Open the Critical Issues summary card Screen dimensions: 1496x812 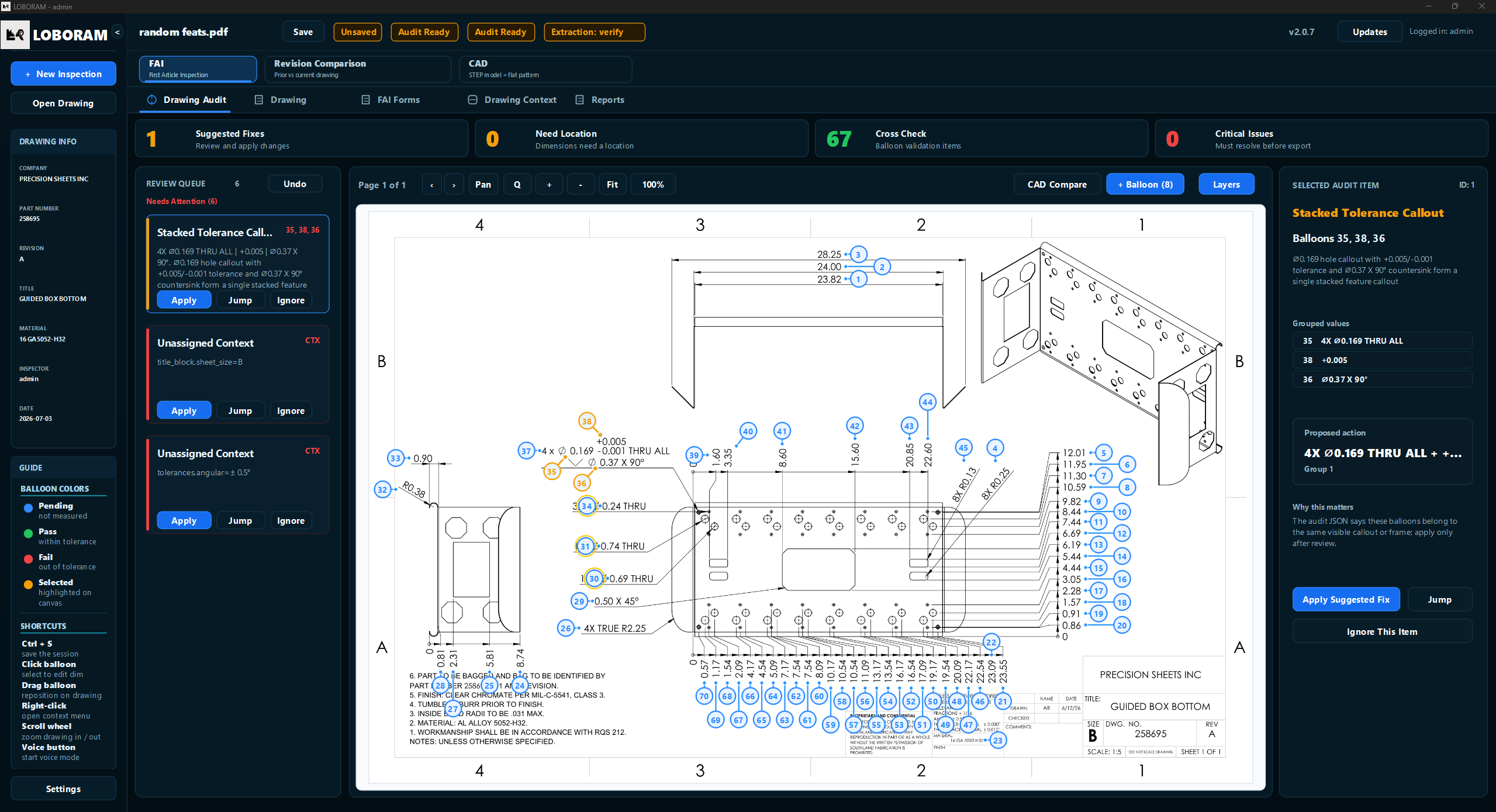point(1321,139)
